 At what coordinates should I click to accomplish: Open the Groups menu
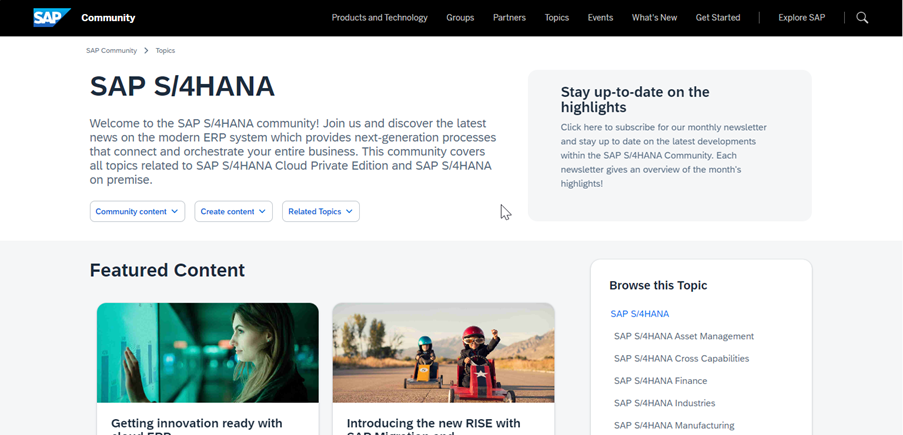[460, 18]
